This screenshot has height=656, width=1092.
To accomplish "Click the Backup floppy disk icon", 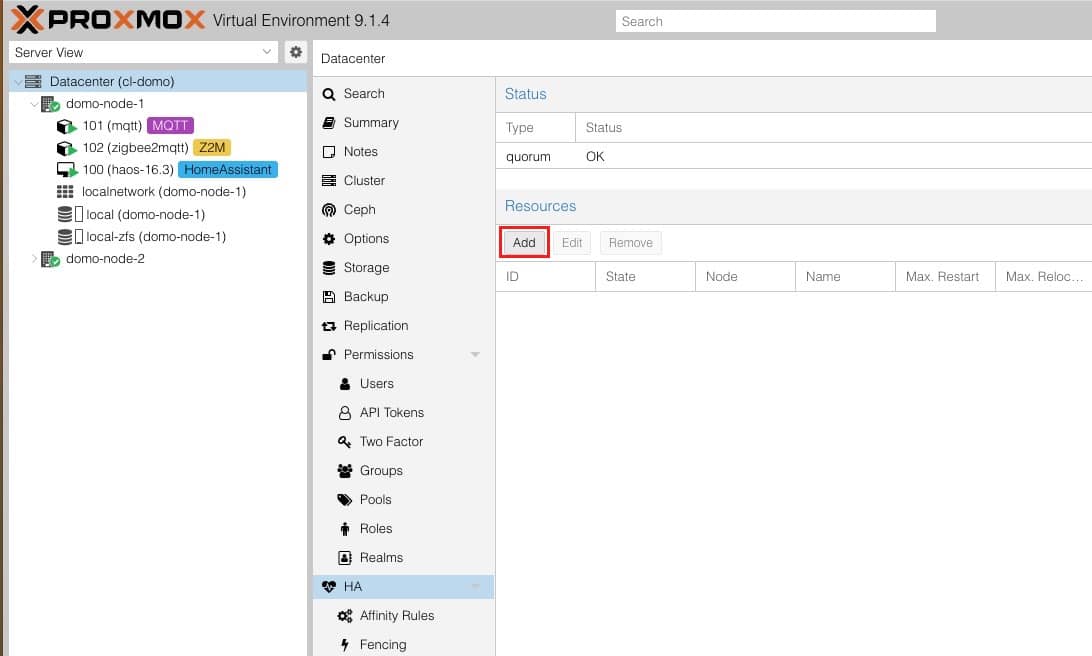I will click(328, 297).
